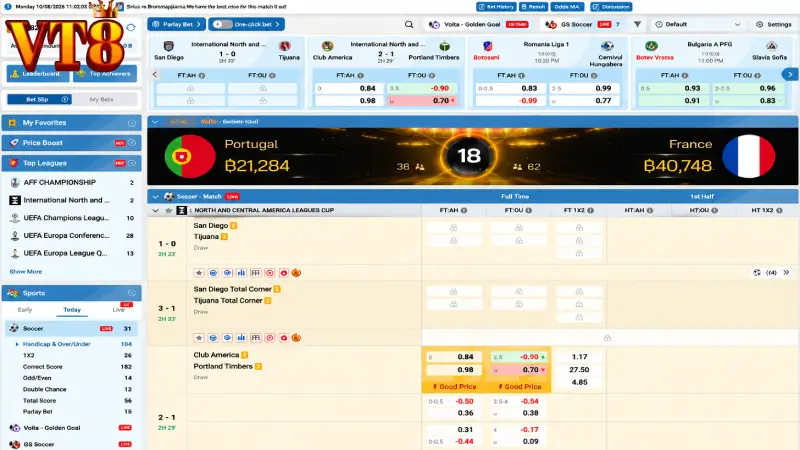The height and width of the screenshot is (450, 800).
Task: Open Top Achievers button
Action: pos(105,74)
